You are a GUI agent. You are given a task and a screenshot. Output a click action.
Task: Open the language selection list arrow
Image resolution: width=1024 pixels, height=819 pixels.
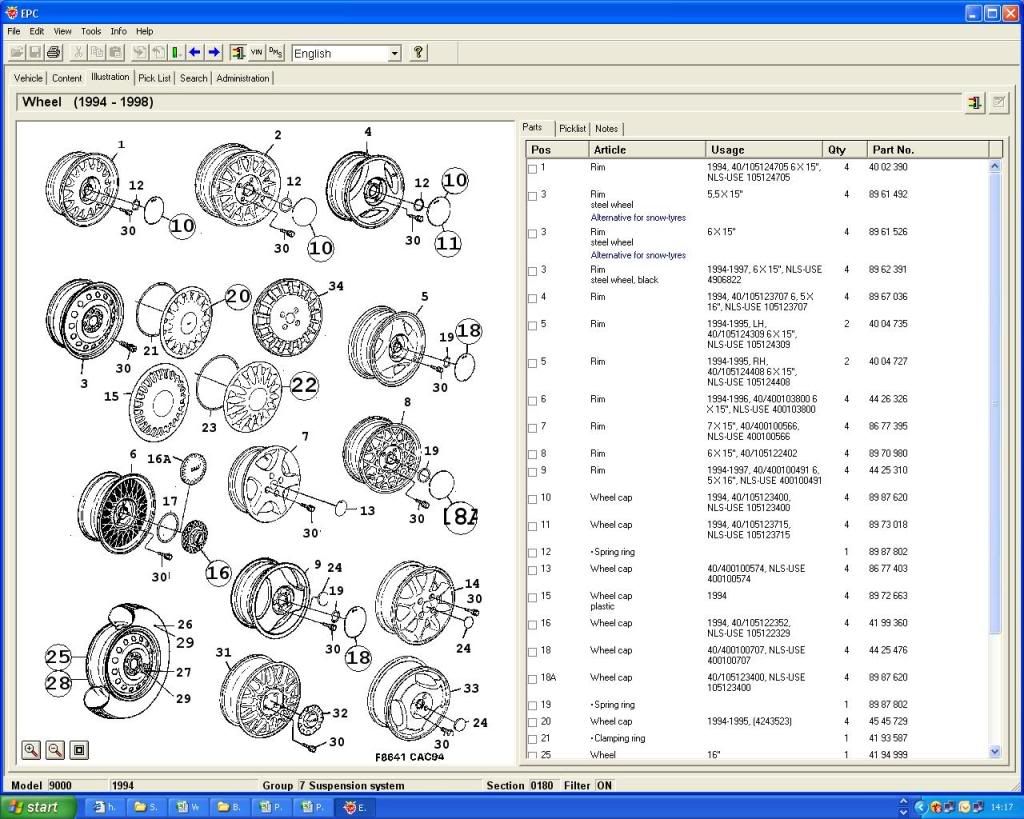[x=396, y=53]
